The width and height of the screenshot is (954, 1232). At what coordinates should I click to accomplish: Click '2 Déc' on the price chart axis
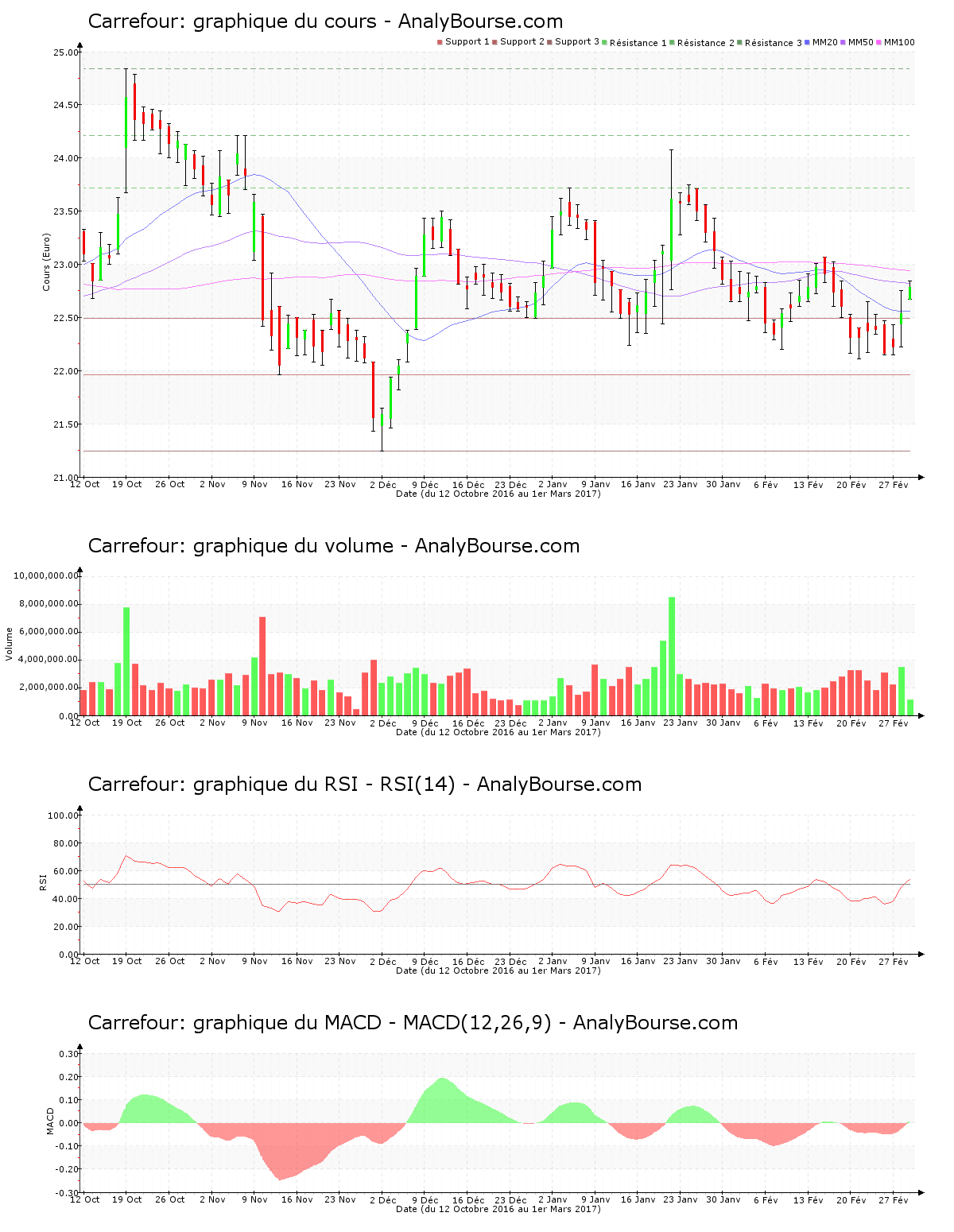[382, 484]
